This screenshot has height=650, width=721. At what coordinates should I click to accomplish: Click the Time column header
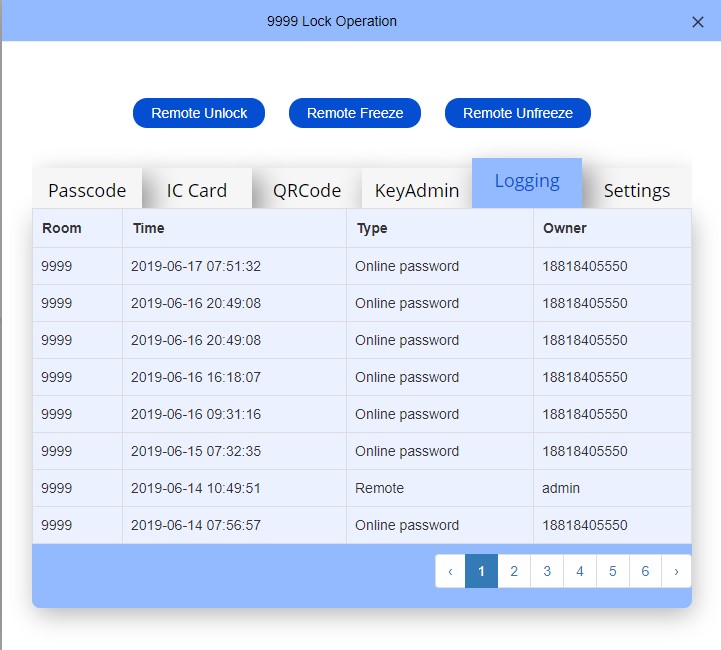pyautogui.click(x=149, y=228)
